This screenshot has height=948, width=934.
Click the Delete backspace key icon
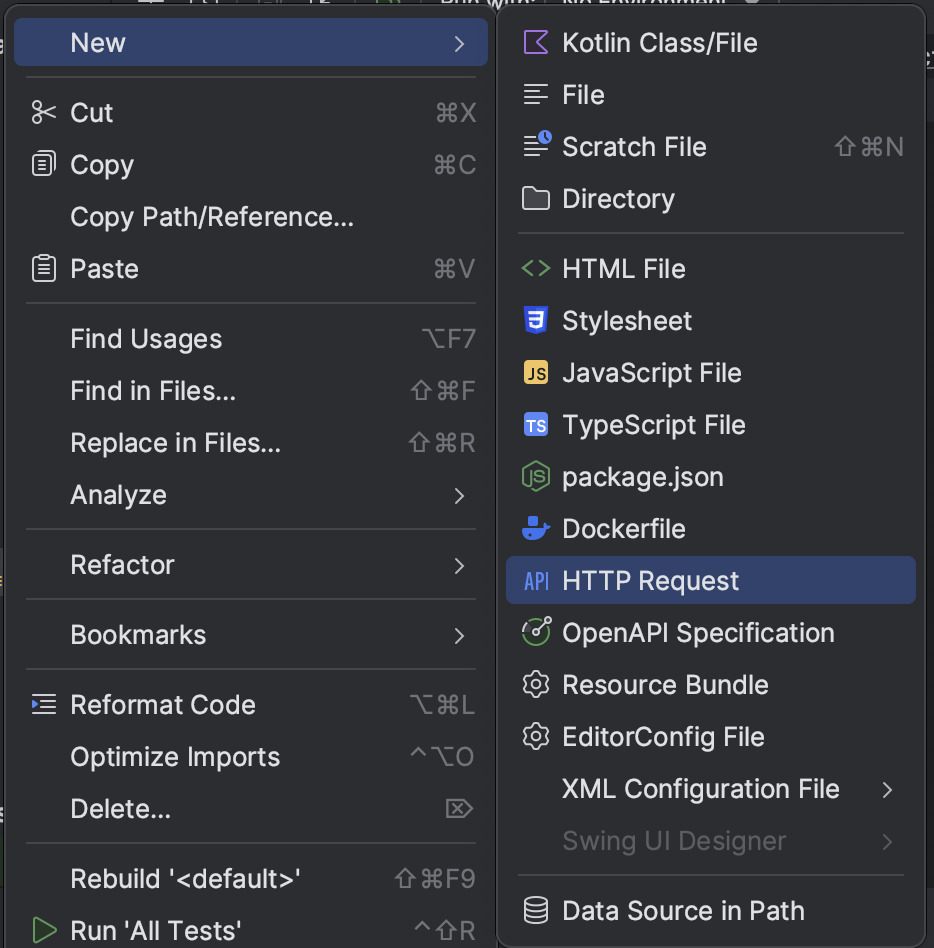(x=459, y=808)
